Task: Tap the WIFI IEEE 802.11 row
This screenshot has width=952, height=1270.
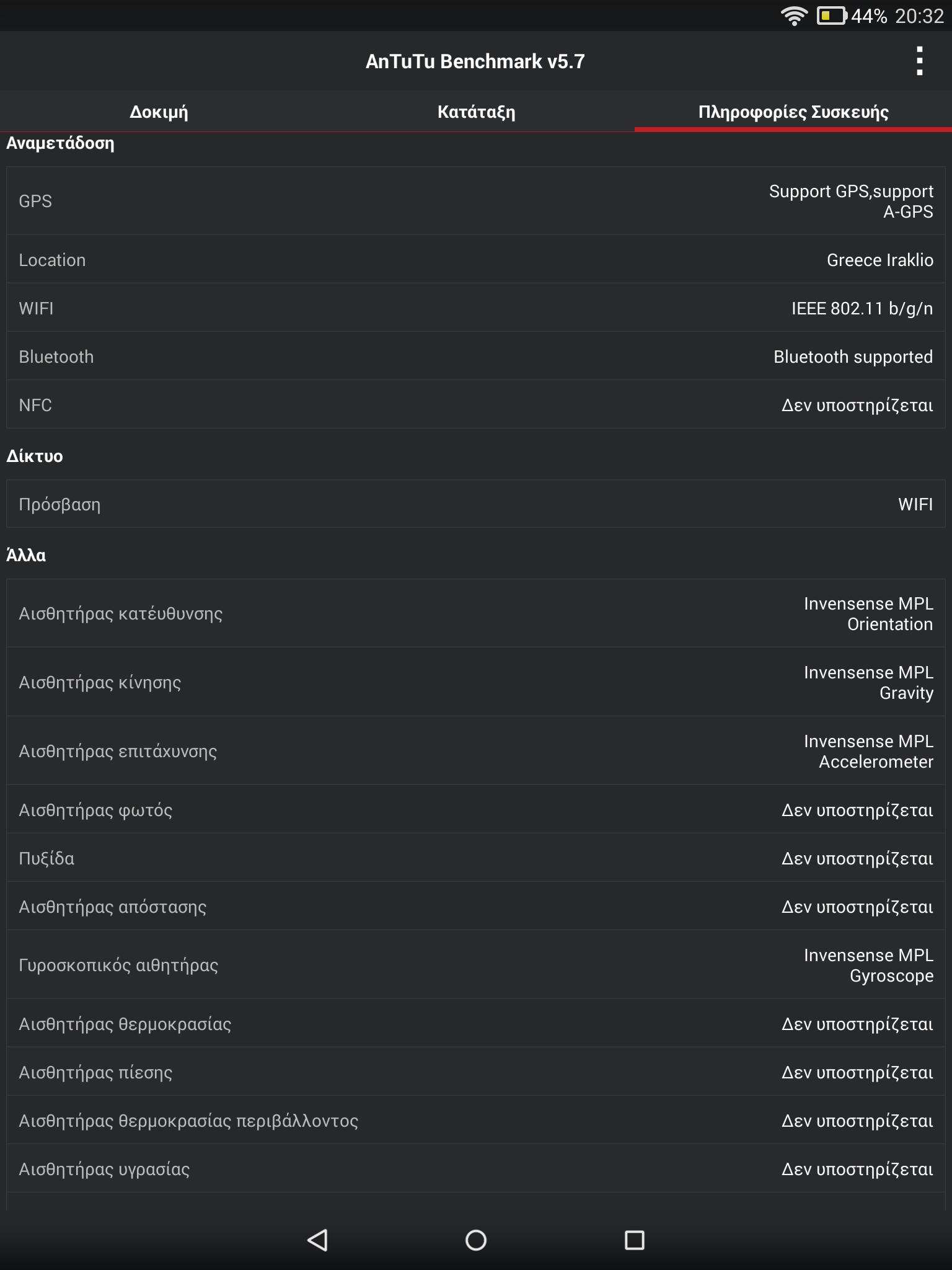Action: coord(476,308)
